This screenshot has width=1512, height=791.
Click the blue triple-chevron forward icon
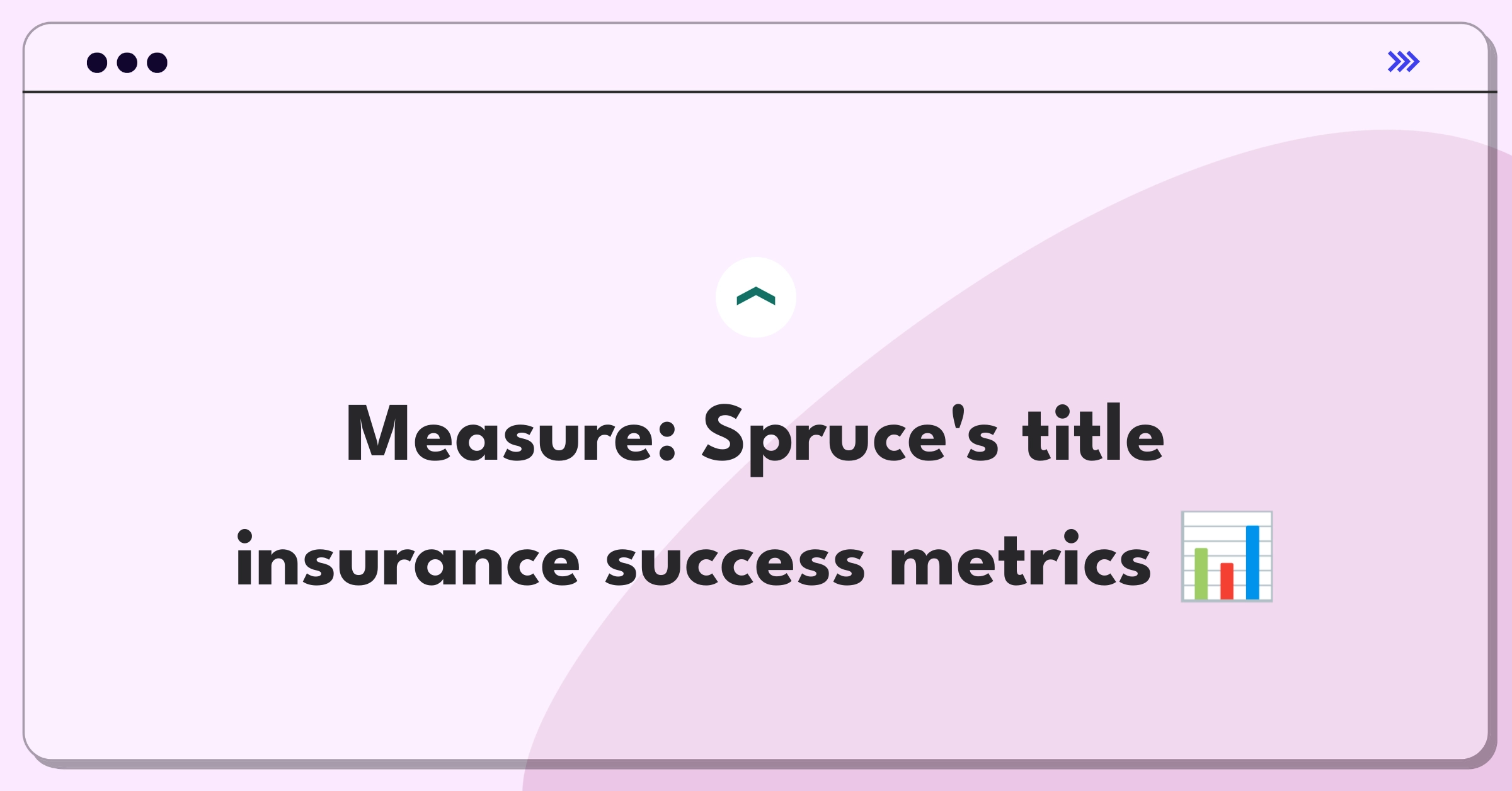click(x=1404, y=62)
